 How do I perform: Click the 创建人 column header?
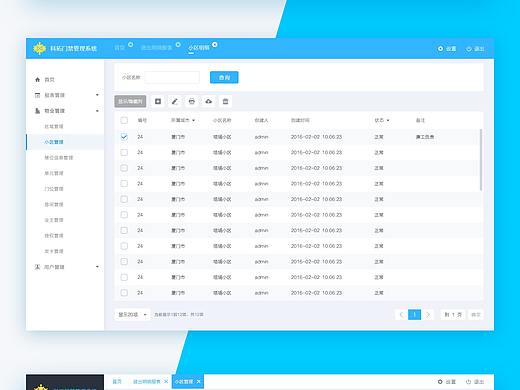pyautogui.click(x=261, y=120)
